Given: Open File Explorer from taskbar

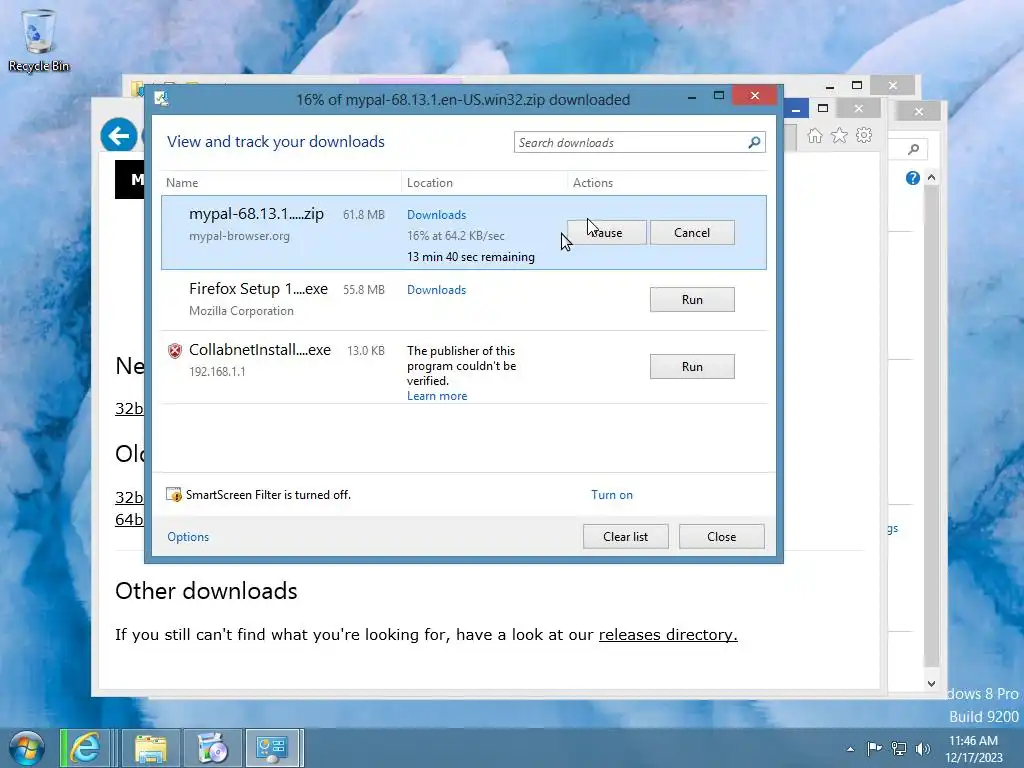Looking at the screenshot, I should (x=151, y=748).
